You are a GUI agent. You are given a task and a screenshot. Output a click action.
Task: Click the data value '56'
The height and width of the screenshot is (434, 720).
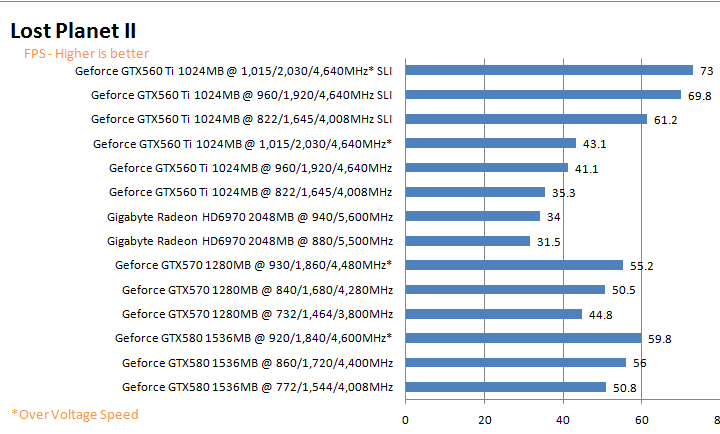[x=640, y=363]
